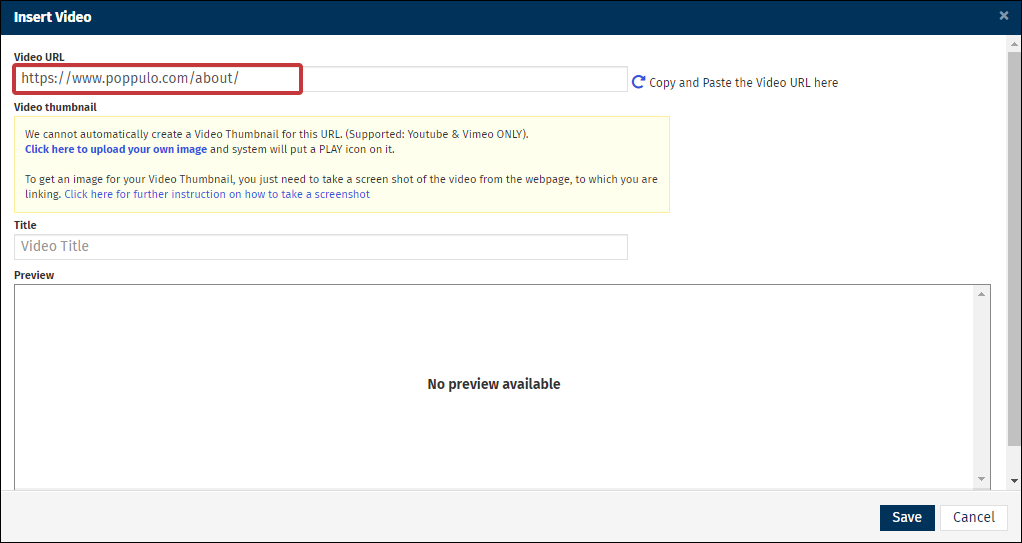Click the 'Video thumbnail' section label
Viewport: 1022px width, 543px height.
[55, 107]
